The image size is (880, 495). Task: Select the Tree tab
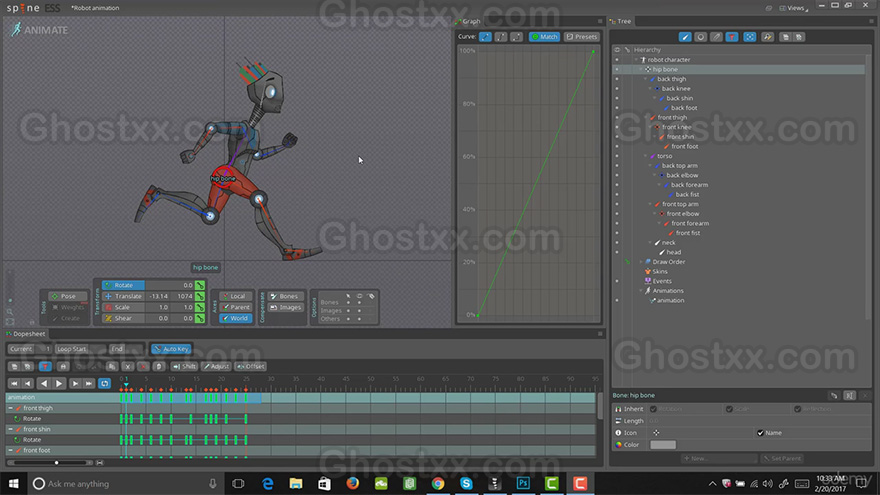pos(621,21)
